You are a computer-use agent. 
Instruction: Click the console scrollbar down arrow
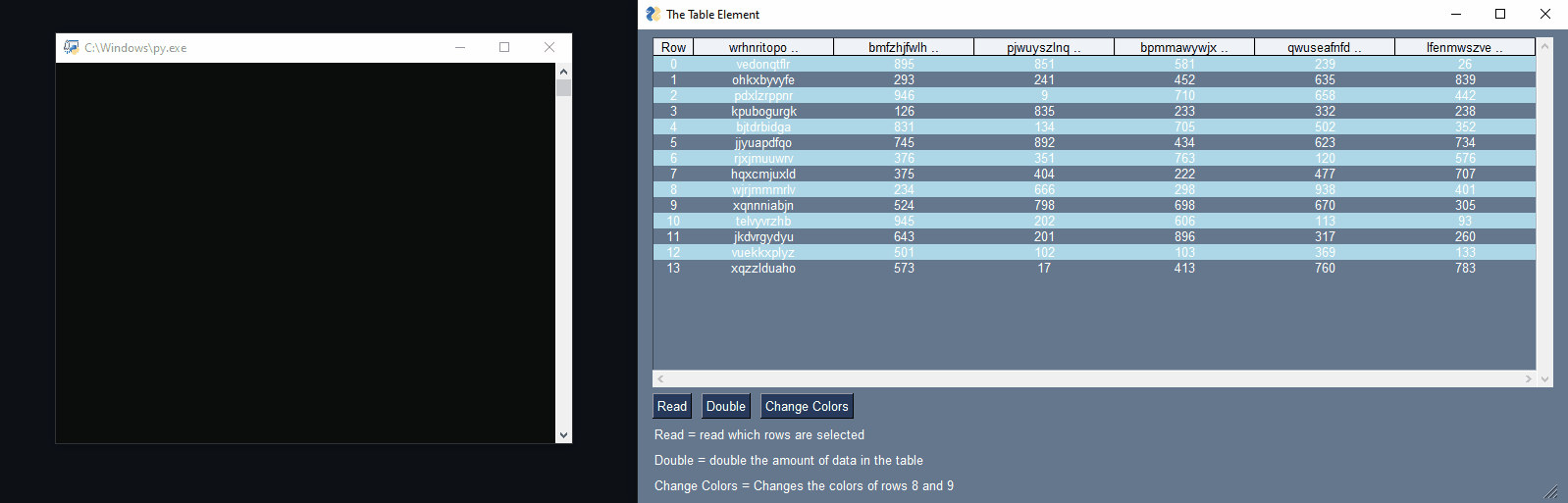click(x=563, y=434)
